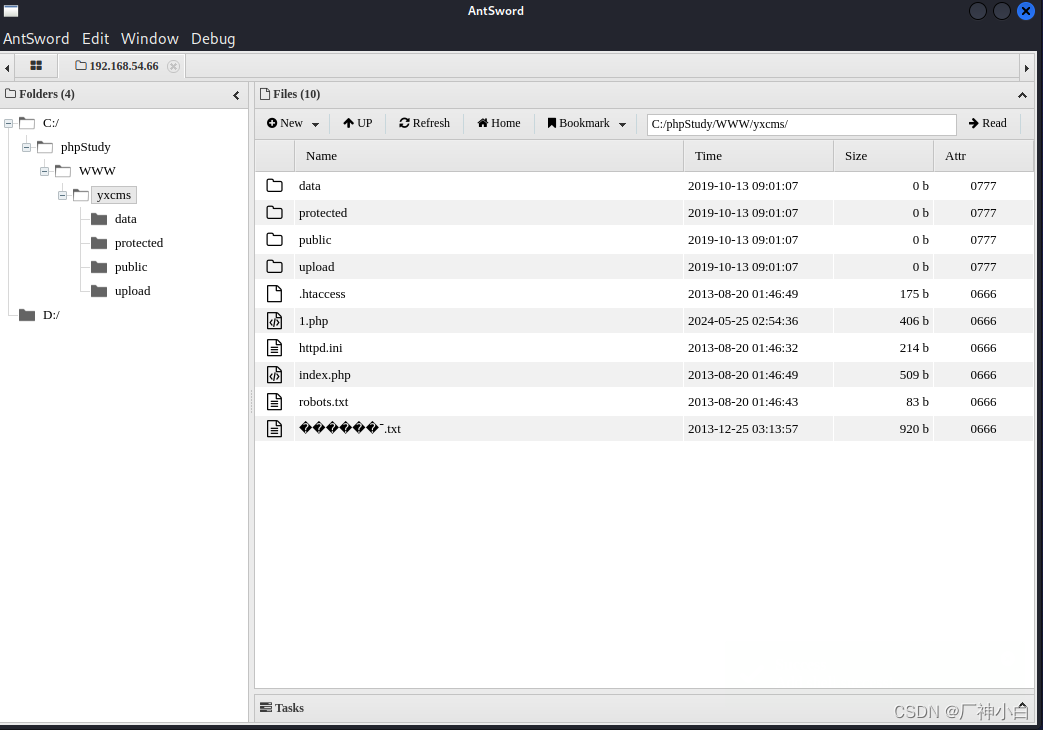Select public folder in tree
Viewport: 1043px width, 730px height.
point(131,267)
